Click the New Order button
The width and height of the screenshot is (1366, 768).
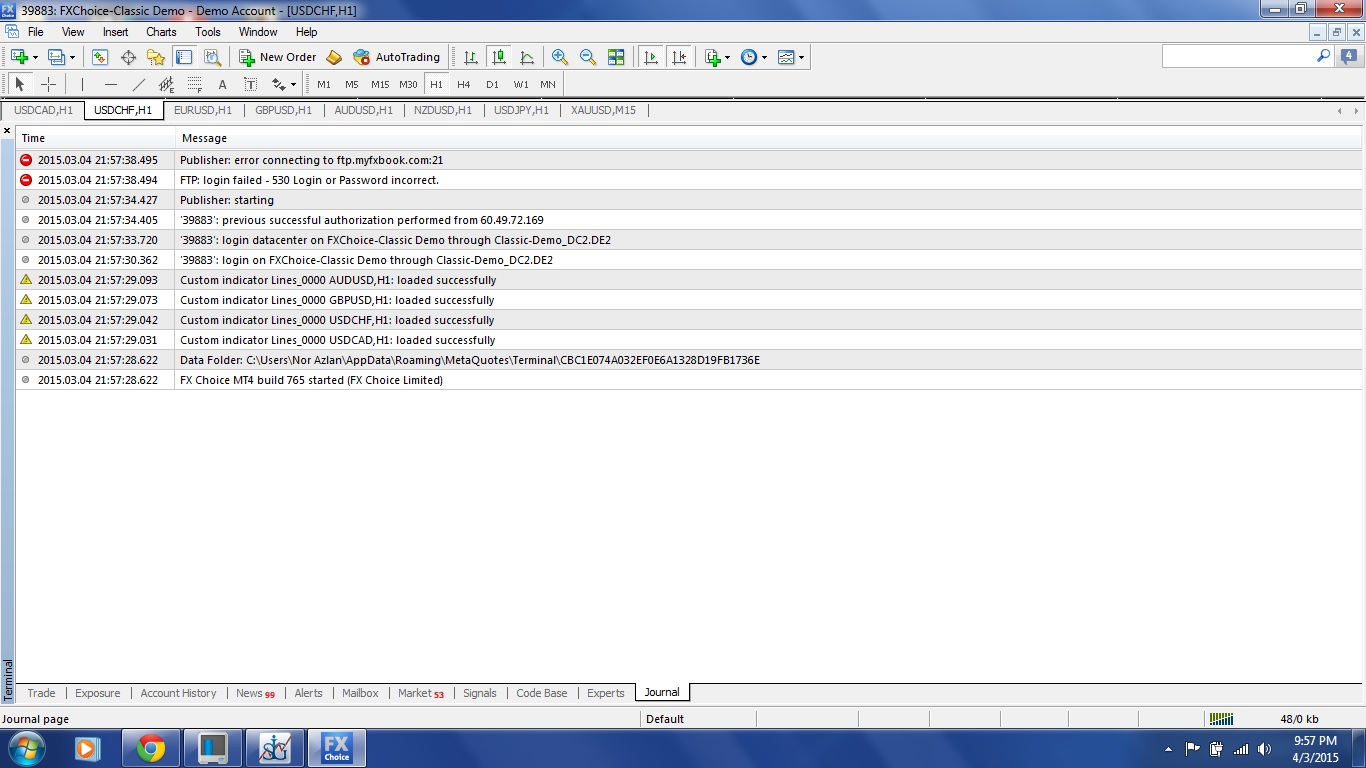point(278,57)
